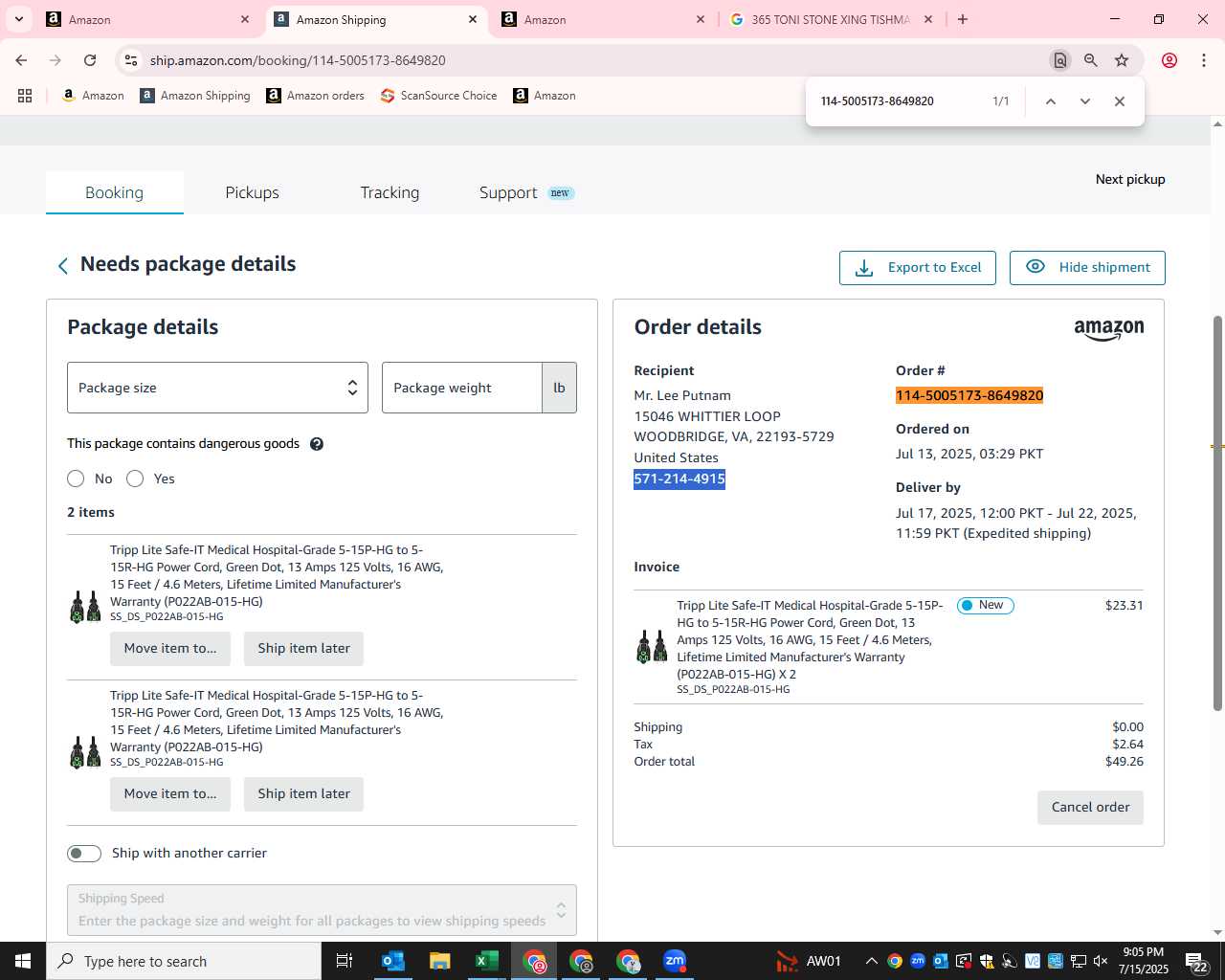
Task: Close the find-in-page bar
Action: [1120, 101]
